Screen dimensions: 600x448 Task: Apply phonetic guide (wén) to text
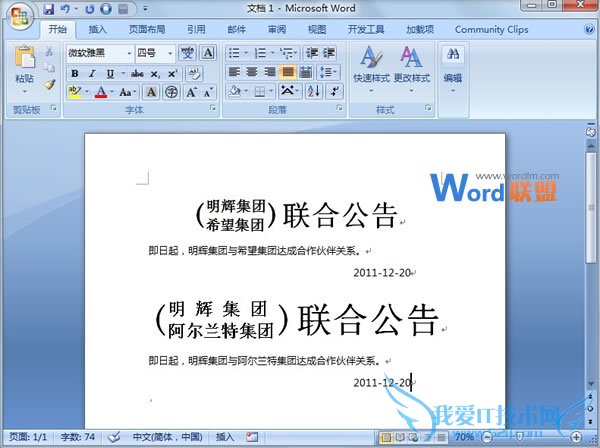188,53
